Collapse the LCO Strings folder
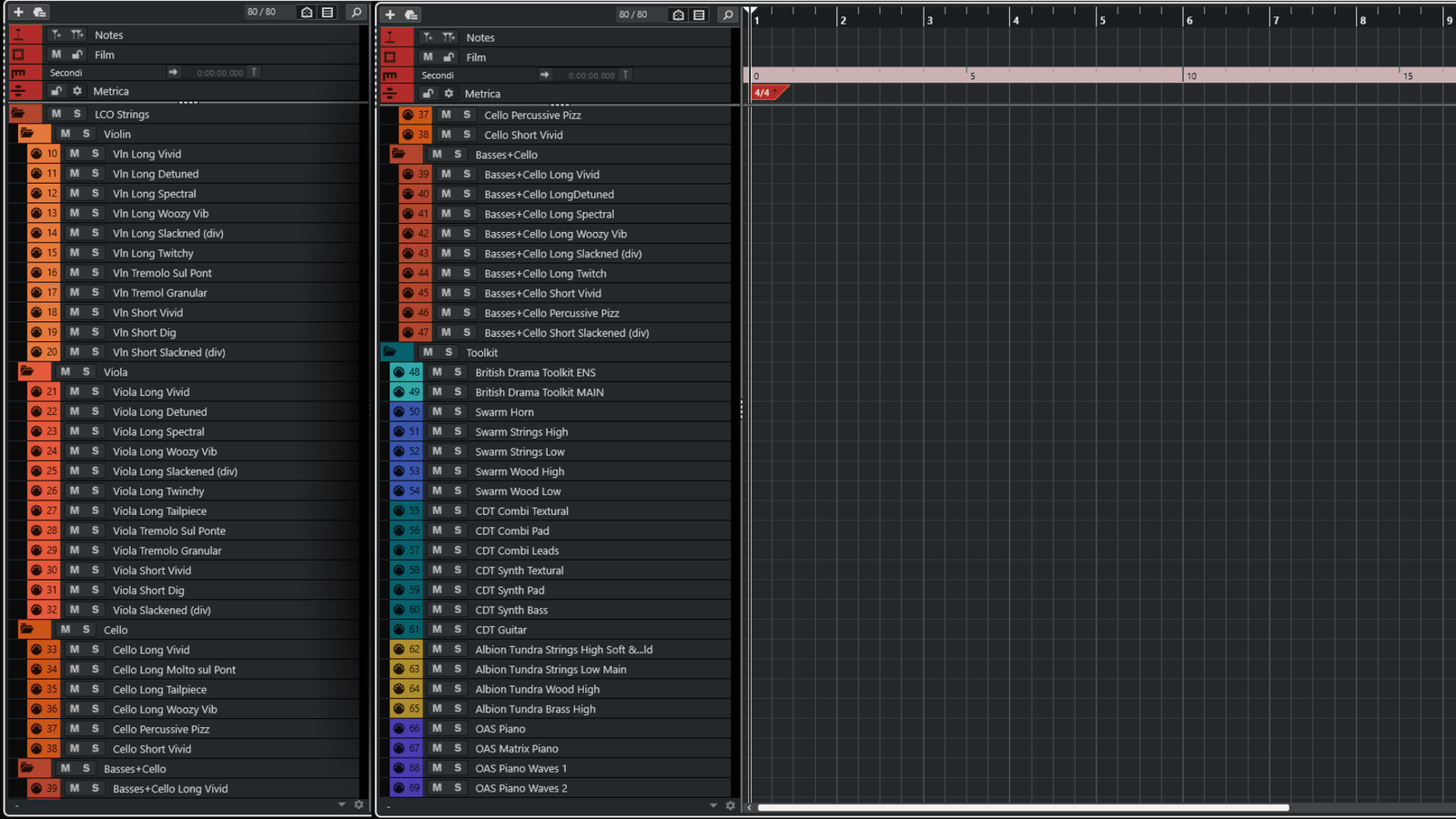Image resolution: width=1456 pixels, height=819 pixels. click(x=18, y=114)
